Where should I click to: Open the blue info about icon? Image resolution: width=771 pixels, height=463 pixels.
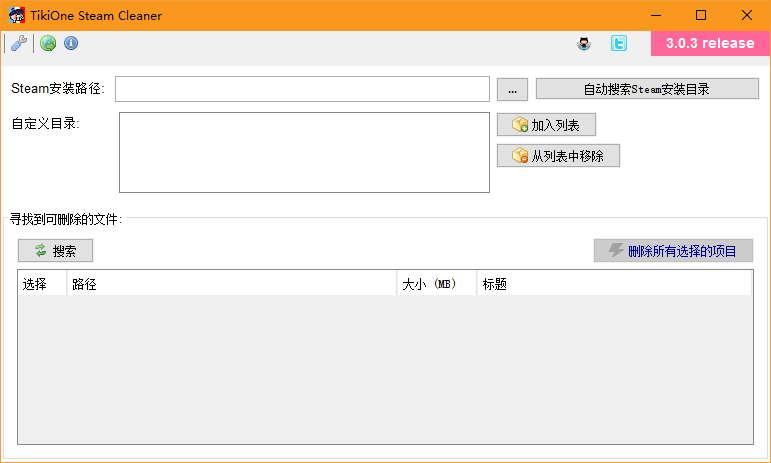coord(71,43)
